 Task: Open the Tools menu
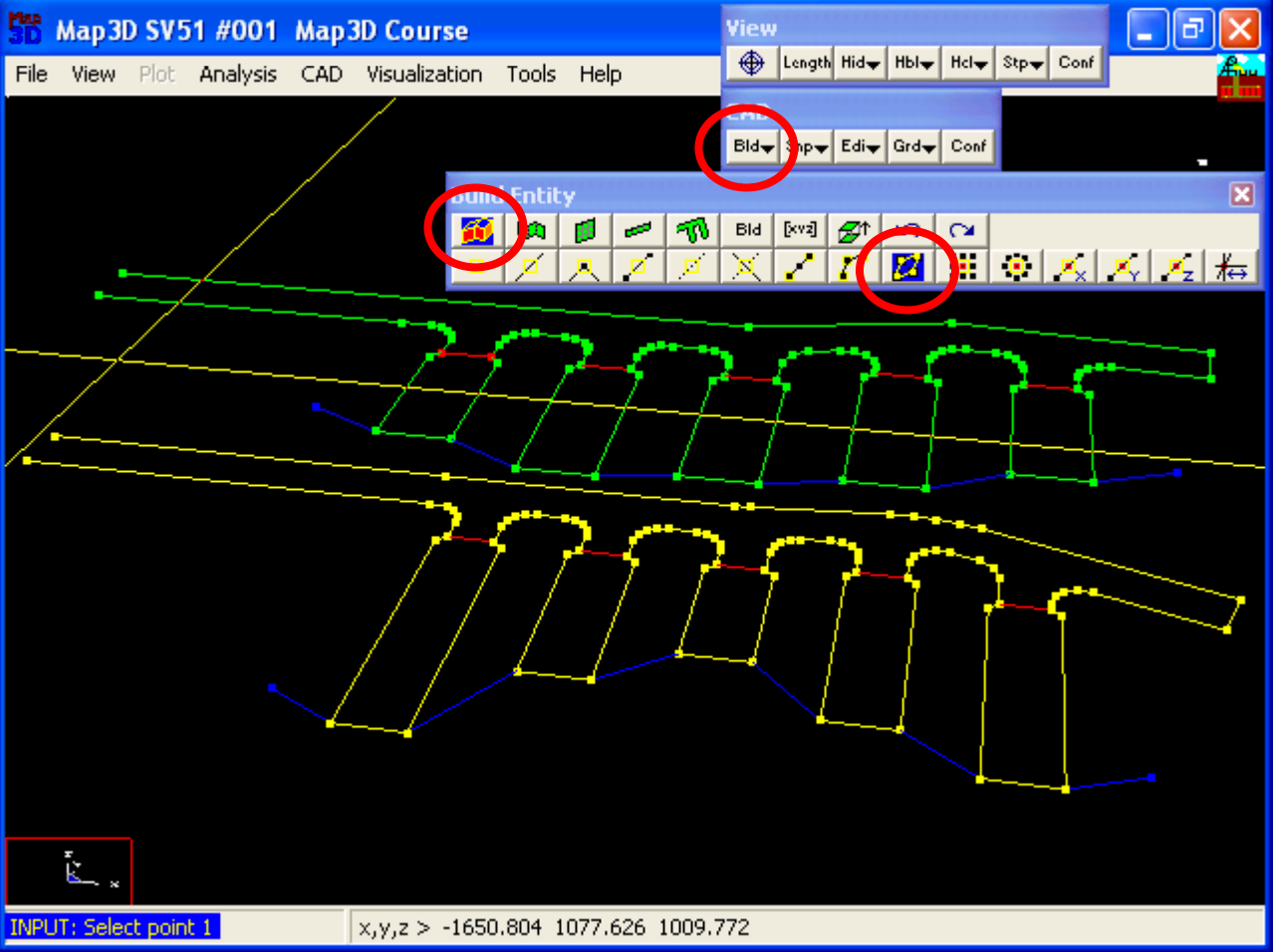coord(531,75)
